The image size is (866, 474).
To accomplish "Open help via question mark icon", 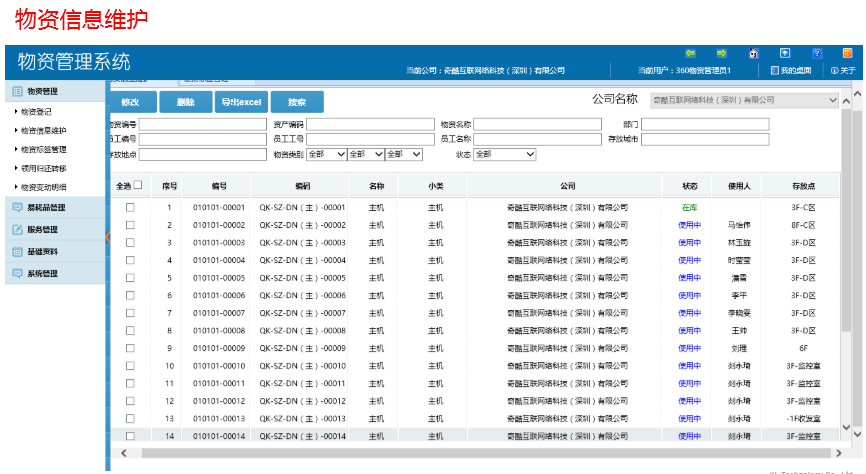I will pyautogui.click(x=817, y=53).
